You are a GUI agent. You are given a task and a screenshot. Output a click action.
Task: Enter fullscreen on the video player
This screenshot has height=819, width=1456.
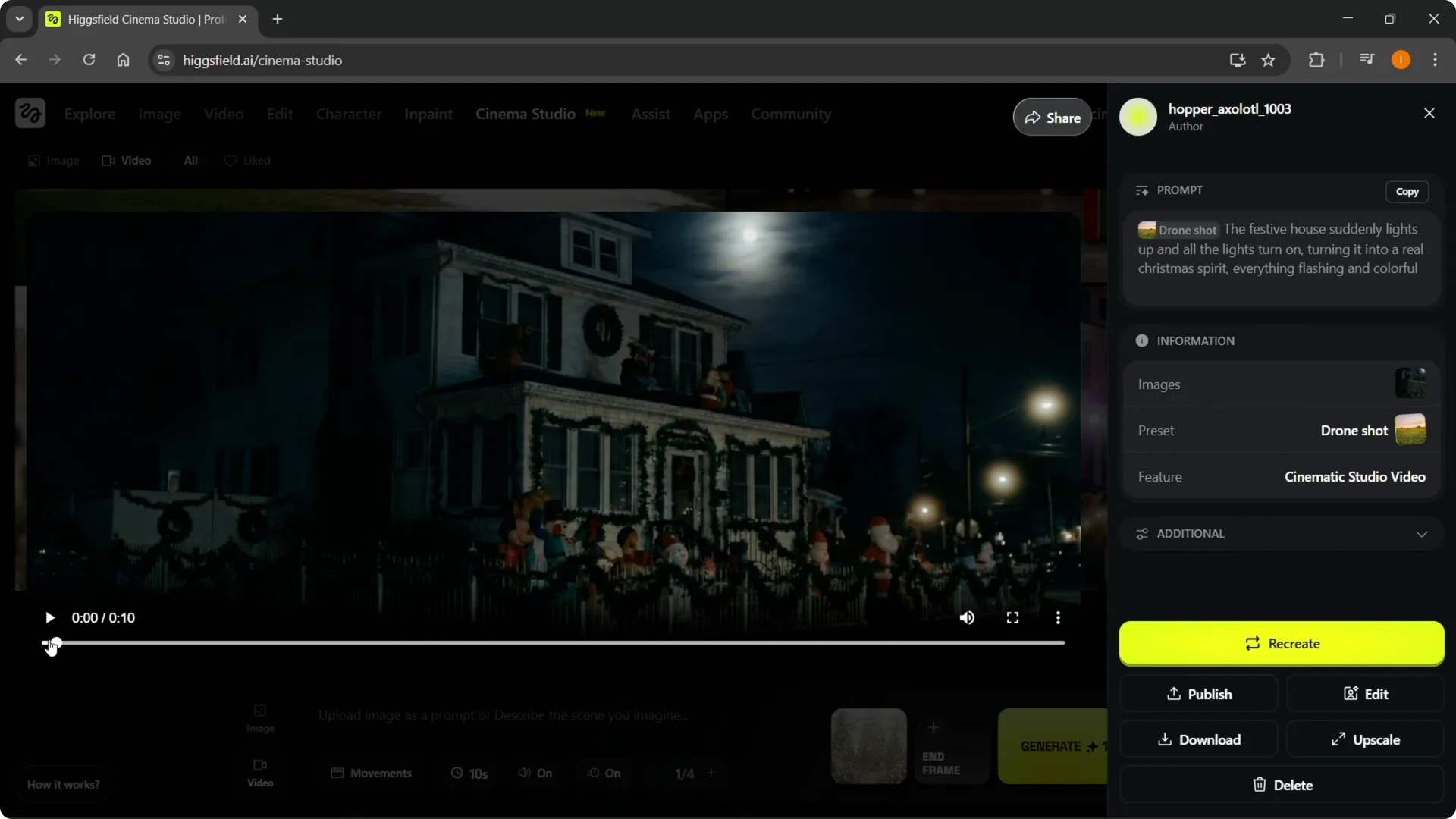[1012, 617]
